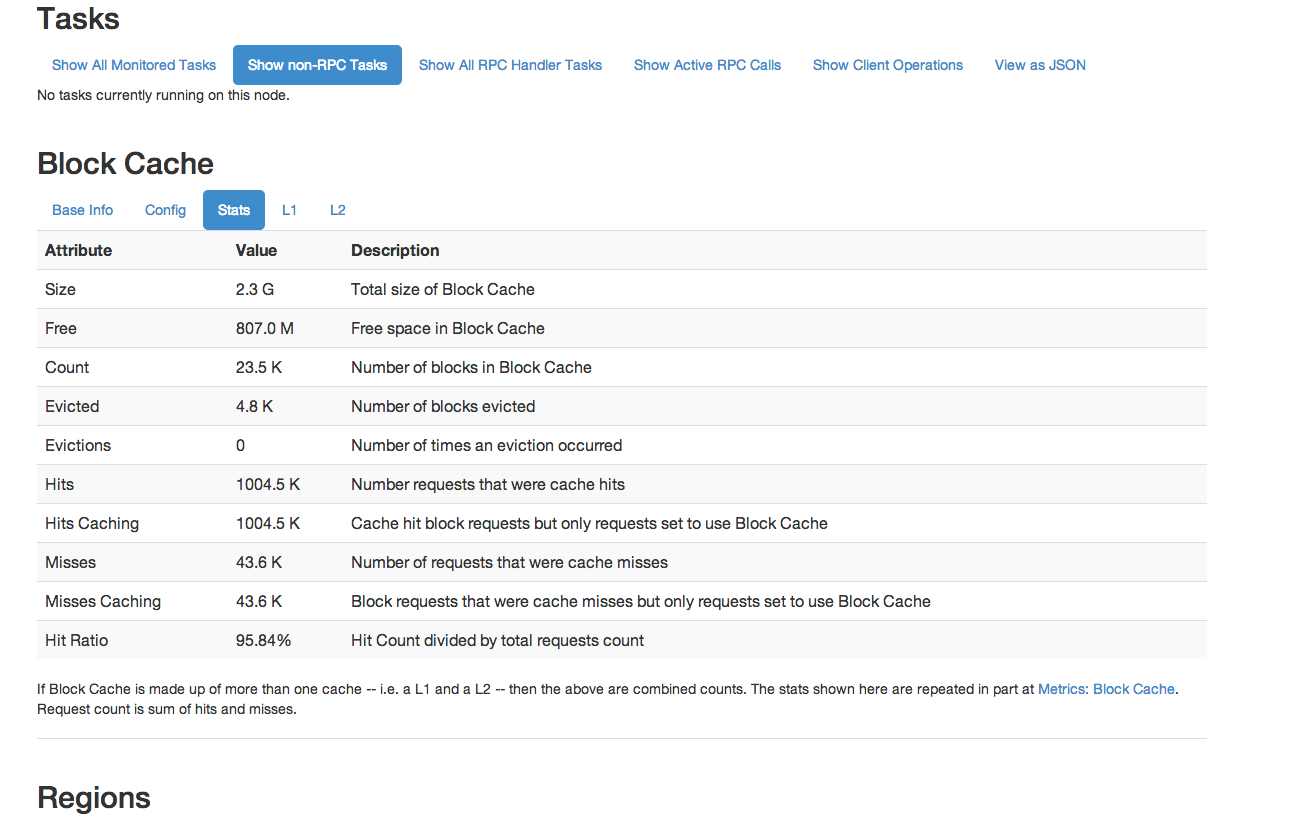Viewport: 1294px width, 816px height.
Task: Click the Hit Ratio value 95.84%
Action: [263, 640]
